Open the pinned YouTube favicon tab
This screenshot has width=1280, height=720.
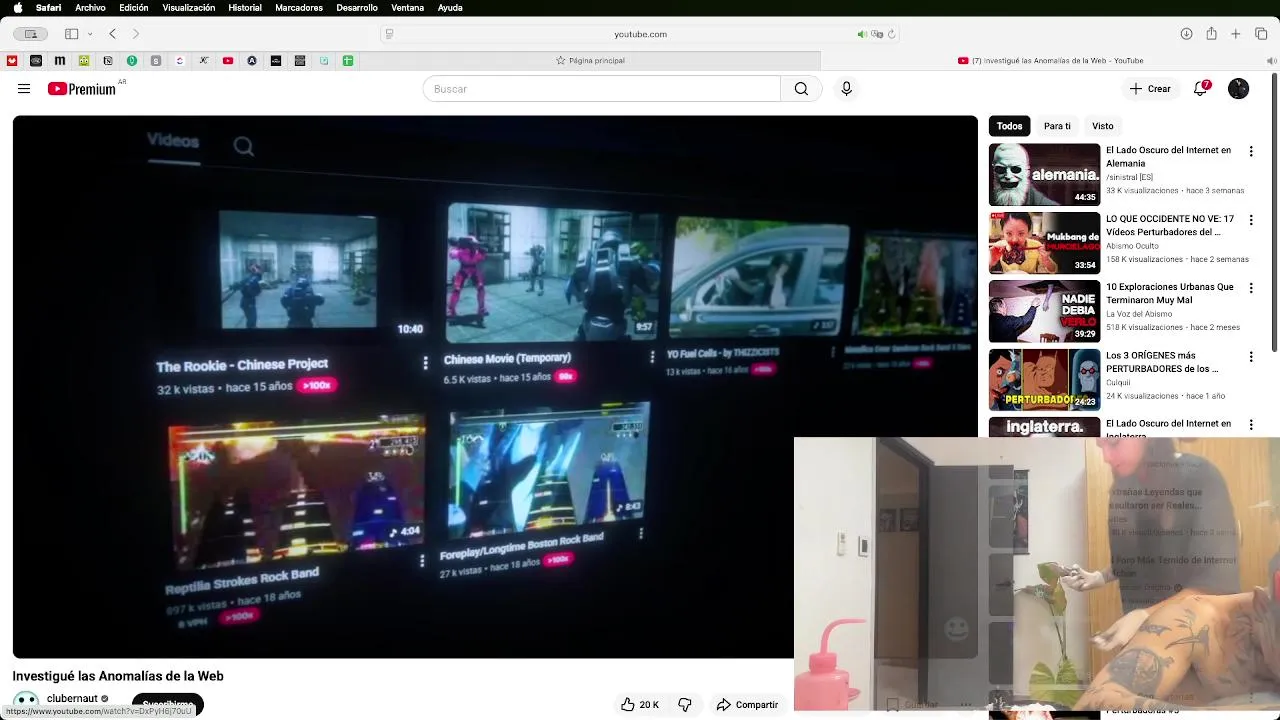coord(228,61)
